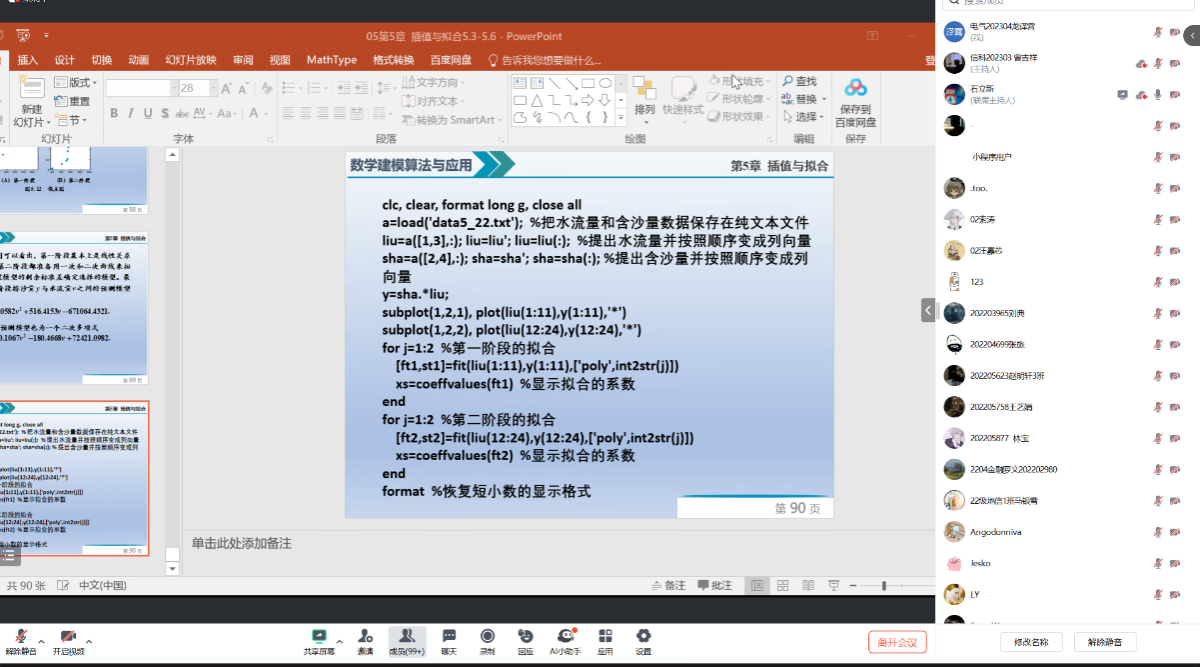Open Section (节) dropdown
Screen dimensions: 1200x667
72,120
